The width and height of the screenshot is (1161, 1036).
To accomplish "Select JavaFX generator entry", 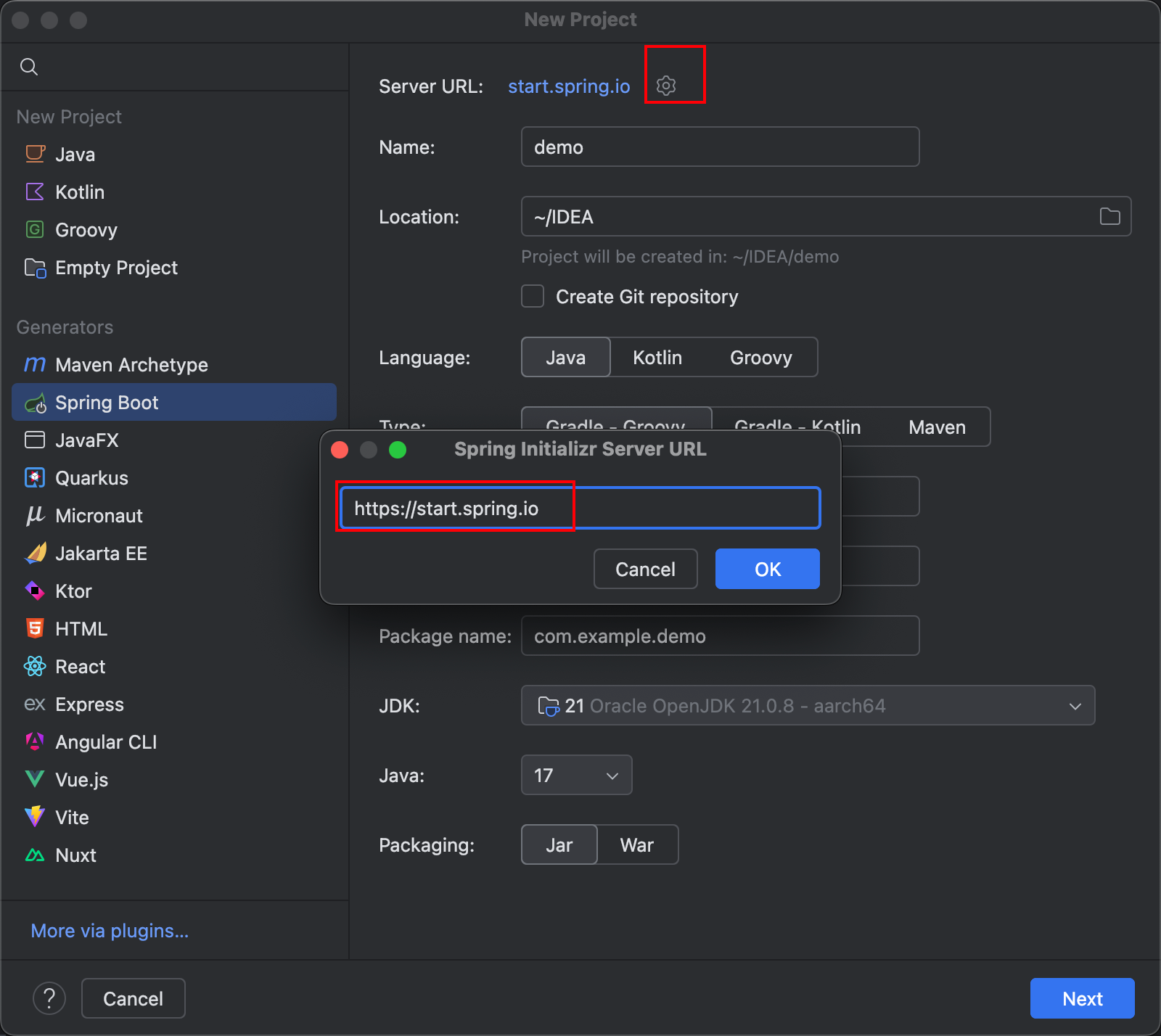I will point(174,440).
